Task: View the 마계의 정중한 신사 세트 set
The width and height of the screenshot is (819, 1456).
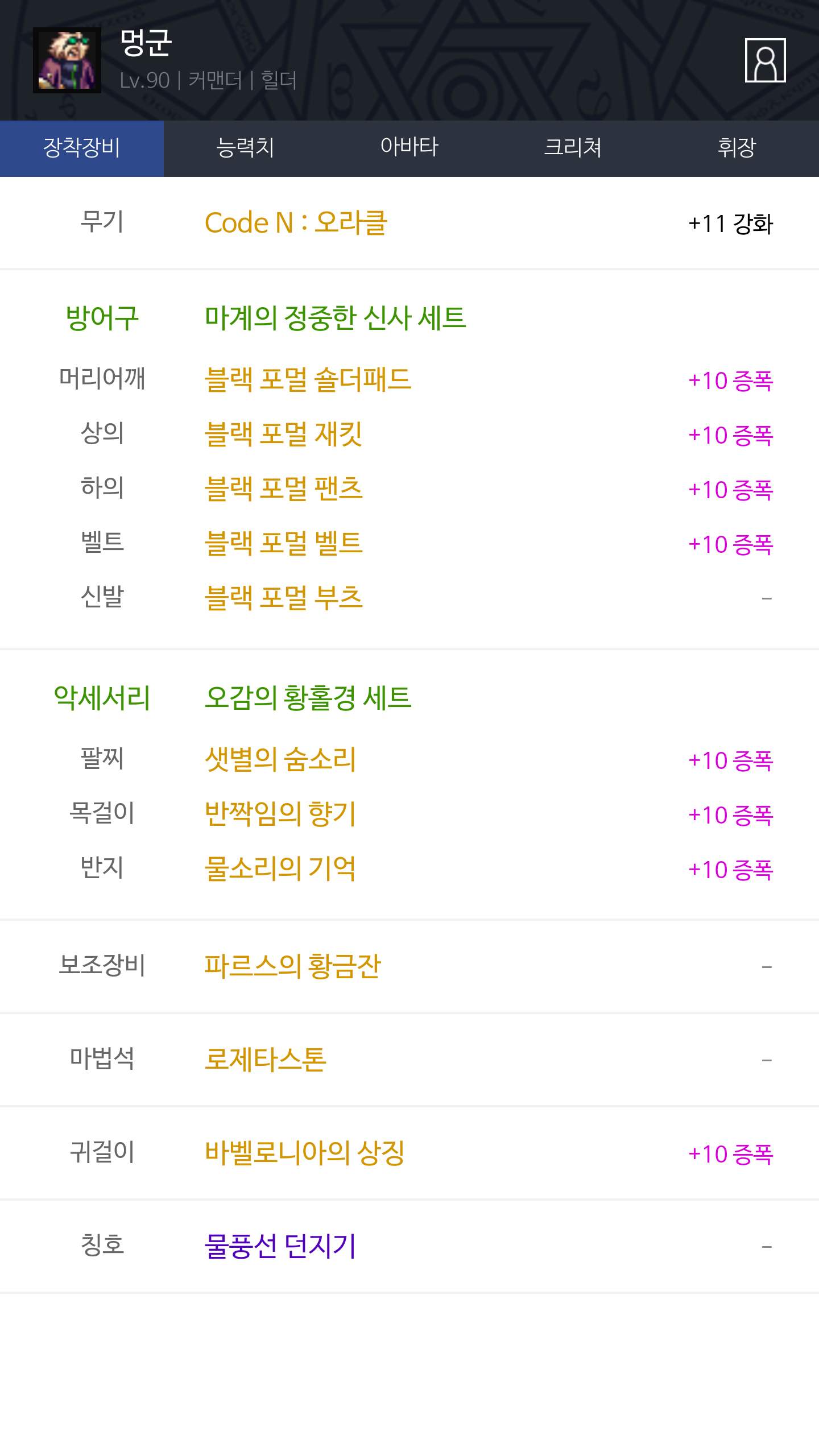Action: click(x=335, y=318)
